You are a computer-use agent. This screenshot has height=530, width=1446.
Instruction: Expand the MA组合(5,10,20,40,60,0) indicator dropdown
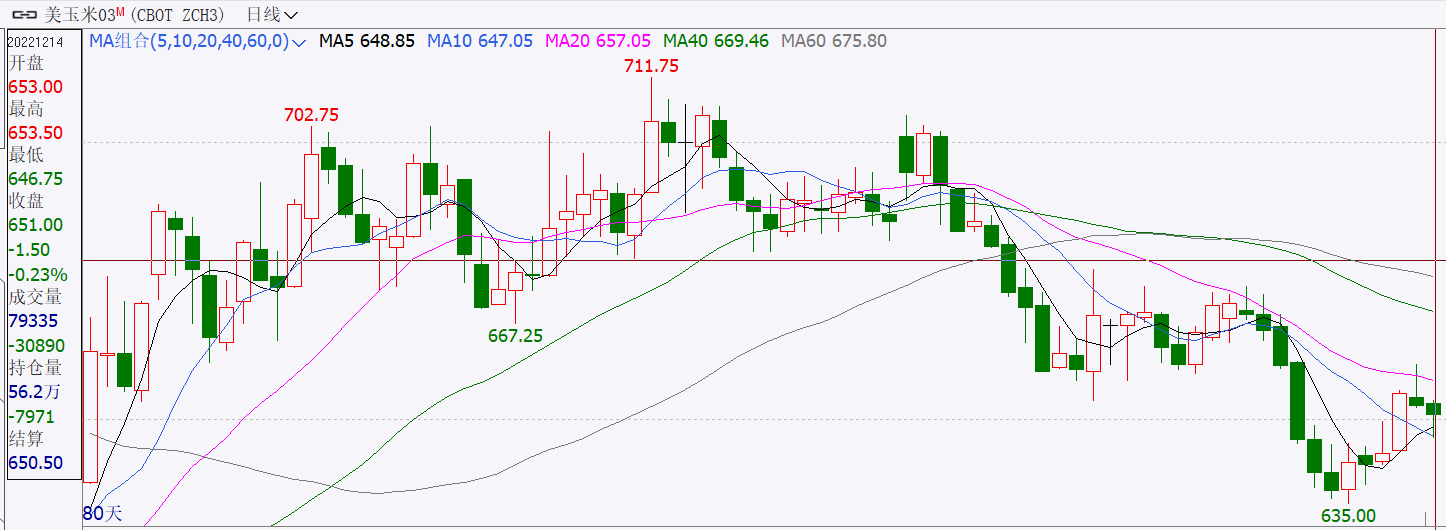coord(199,41)
